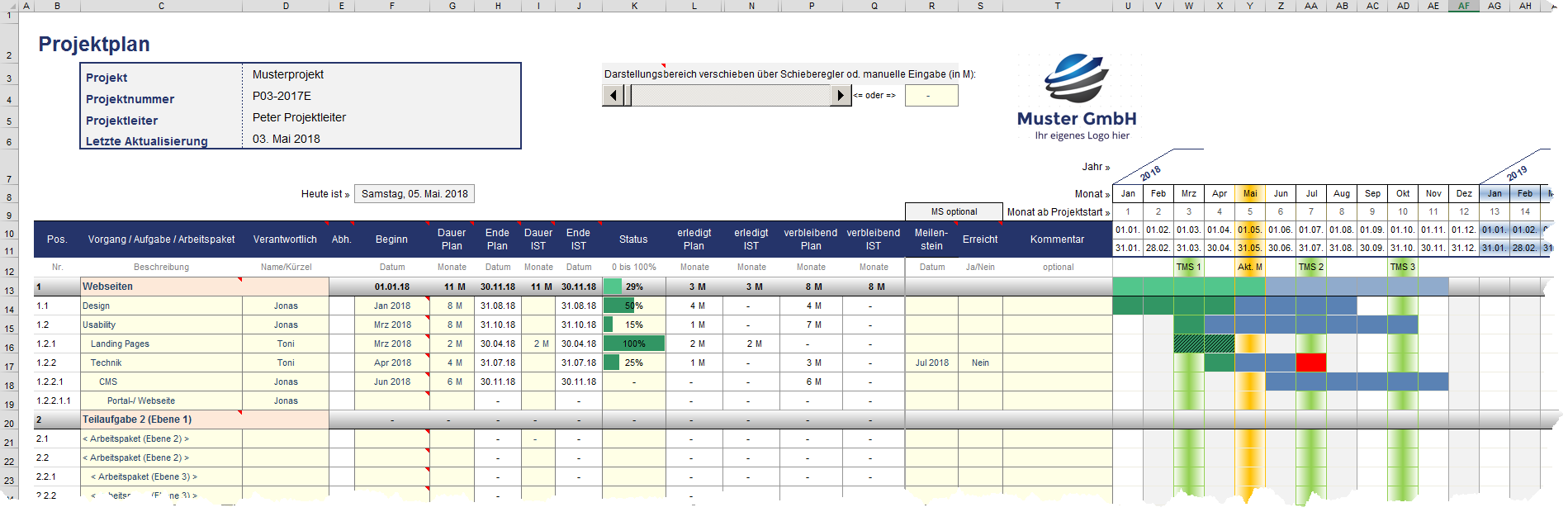This screenshot has width=1568, height=512.
Task: Click the Webseiten task group cell
Action: (x=161, y=287)
